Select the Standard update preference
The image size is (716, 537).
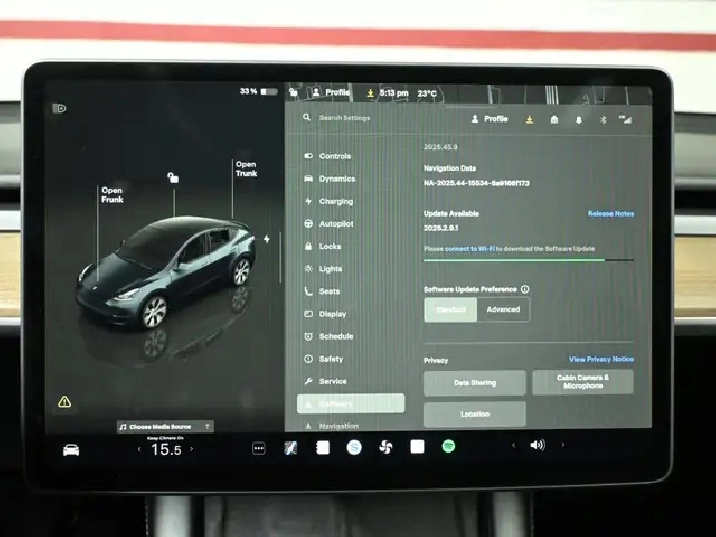click(x=450, y=310)
